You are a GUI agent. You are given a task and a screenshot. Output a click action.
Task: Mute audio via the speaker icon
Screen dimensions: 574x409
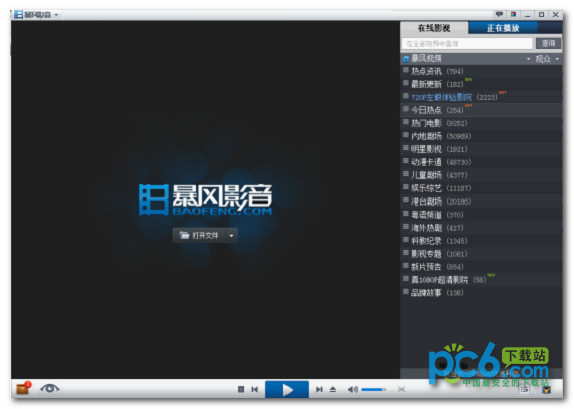point(353,389)
